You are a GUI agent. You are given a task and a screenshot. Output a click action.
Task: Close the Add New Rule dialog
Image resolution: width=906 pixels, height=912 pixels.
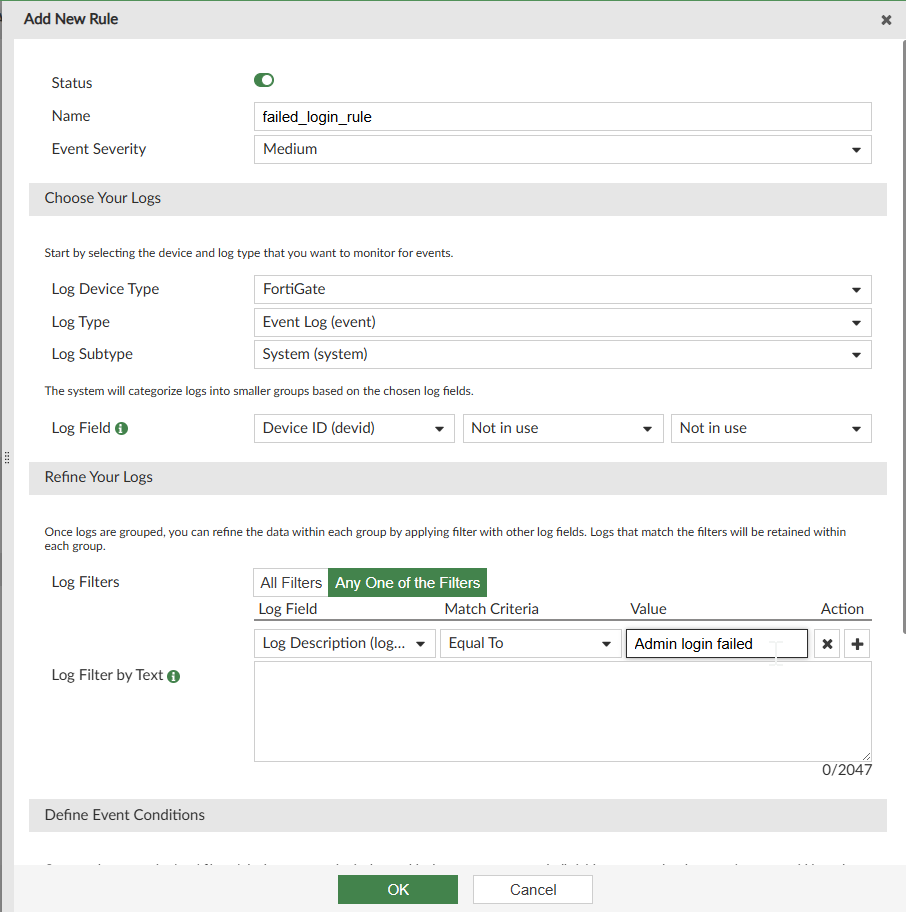(x=886, y=20)
